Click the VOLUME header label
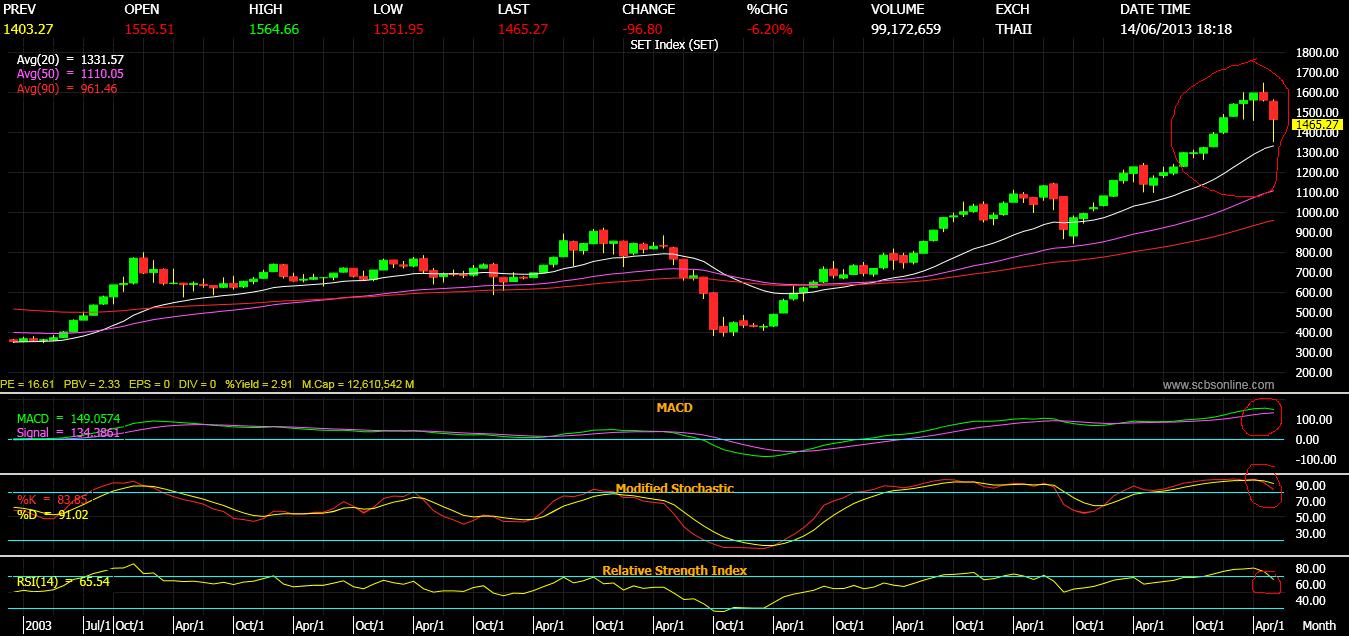 tap(898, 9)
